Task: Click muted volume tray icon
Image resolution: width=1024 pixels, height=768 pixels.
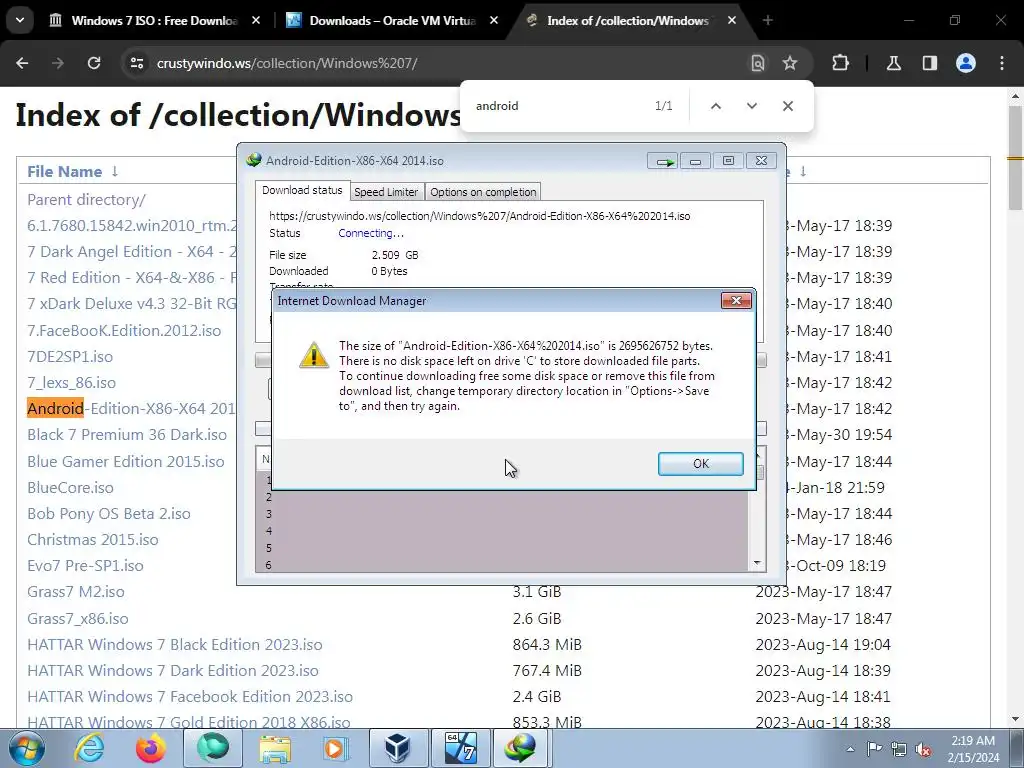Action: (923, 749)
